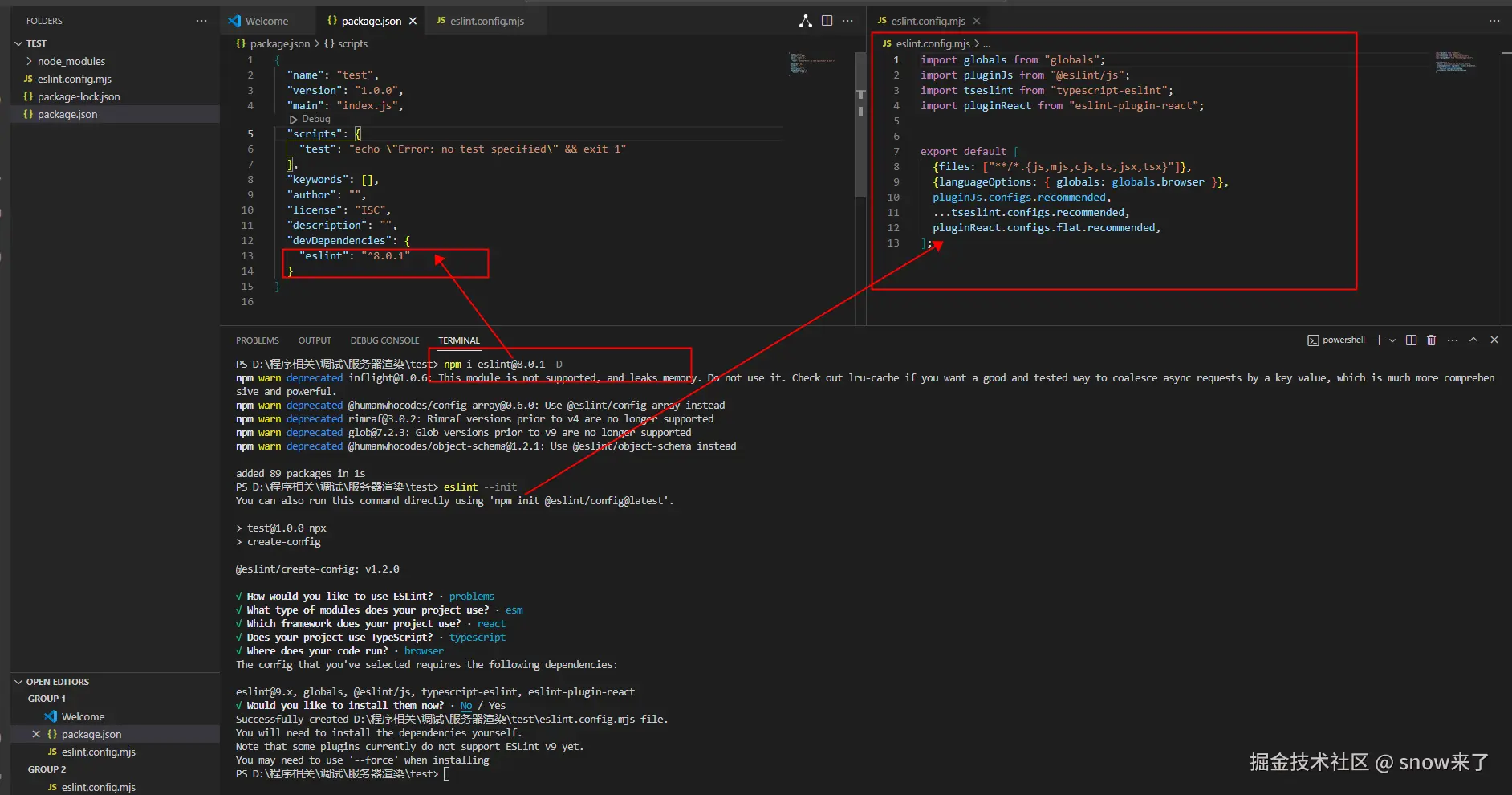Open the terminal launch profile dropdown
Viewport: 1512px width, 795px height.
[x=1392, y=340]
